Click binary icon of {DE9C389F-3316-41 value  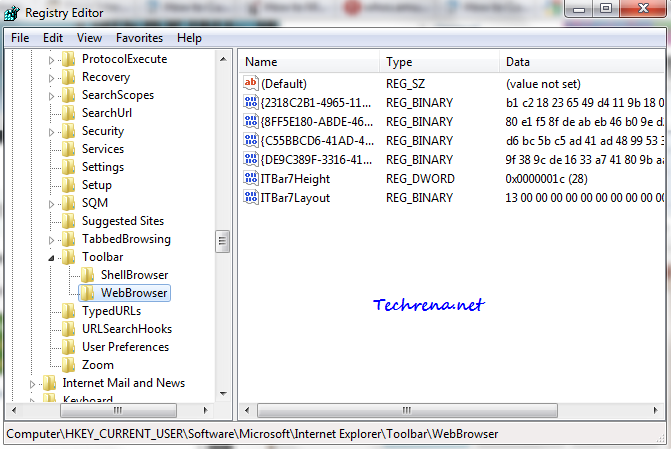(x=251, y=159)
